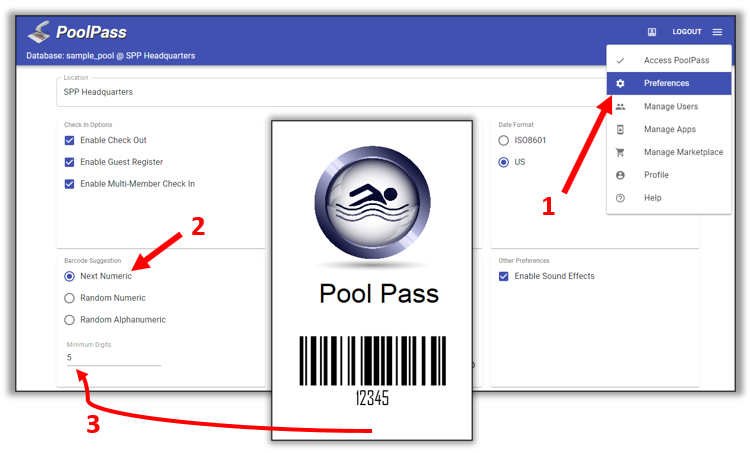This screenshot has height=453, width=750.
Task: Click the person icon for Profile
Action: pyautogui.click(x=620, y=175)
